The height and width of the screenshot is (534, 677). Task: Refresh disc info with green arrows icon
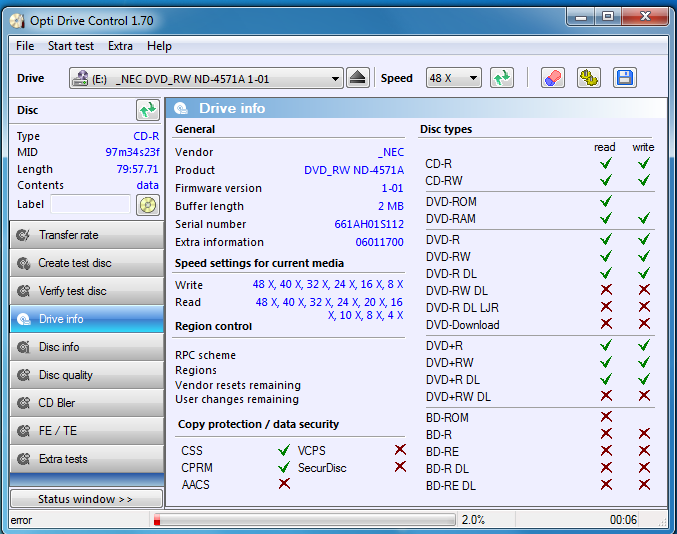pos(148,110)
